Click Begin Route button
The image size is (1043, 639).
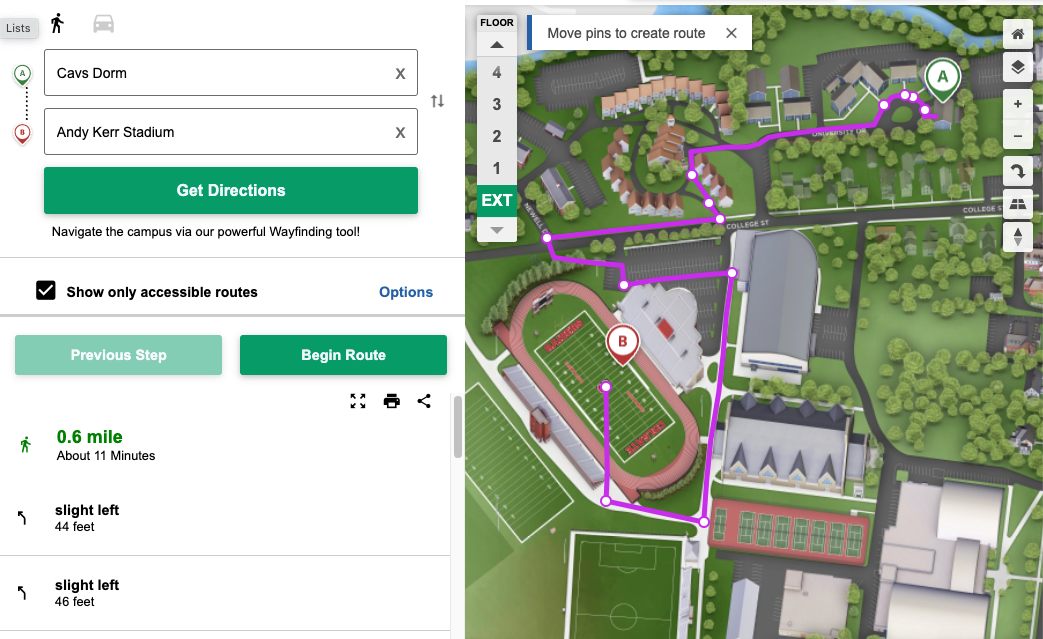click(x=343, y=355)
